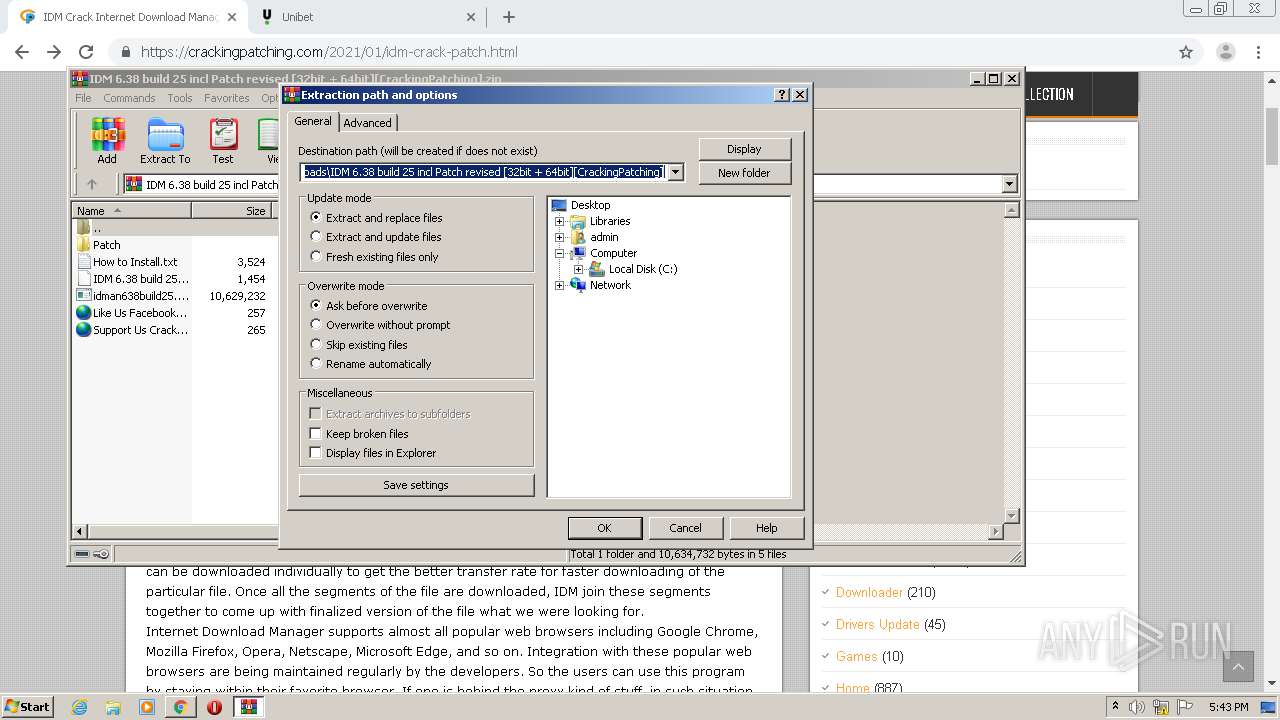Screen dimensions: 1280x720
Task: Enable Keep broken files checkbox
Action: [x=315, y=434]
